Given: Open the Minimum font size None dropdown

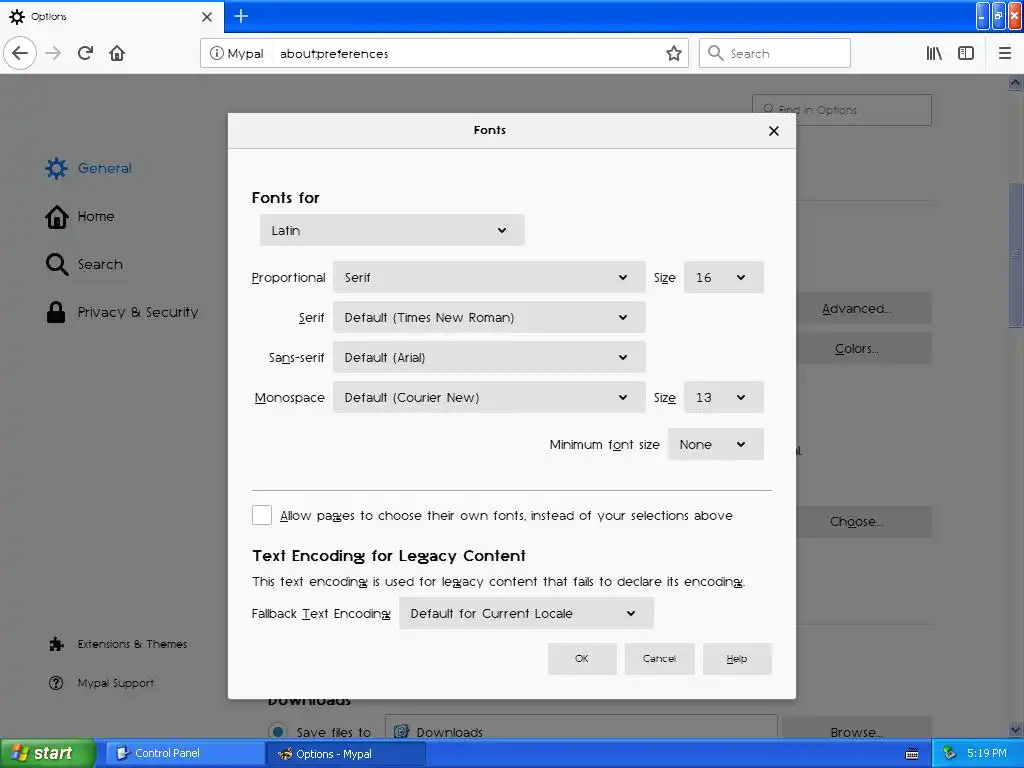Looking at the screenshot, I should (x=716, y=444).
